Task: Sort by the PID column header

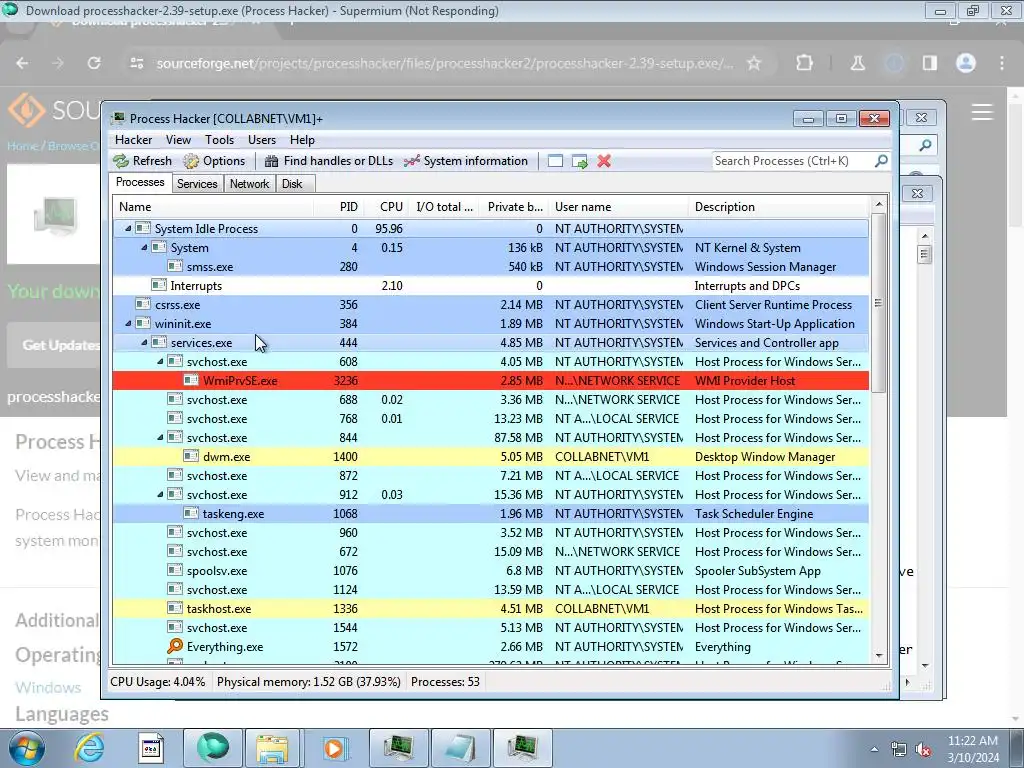Action: point(340,206)
